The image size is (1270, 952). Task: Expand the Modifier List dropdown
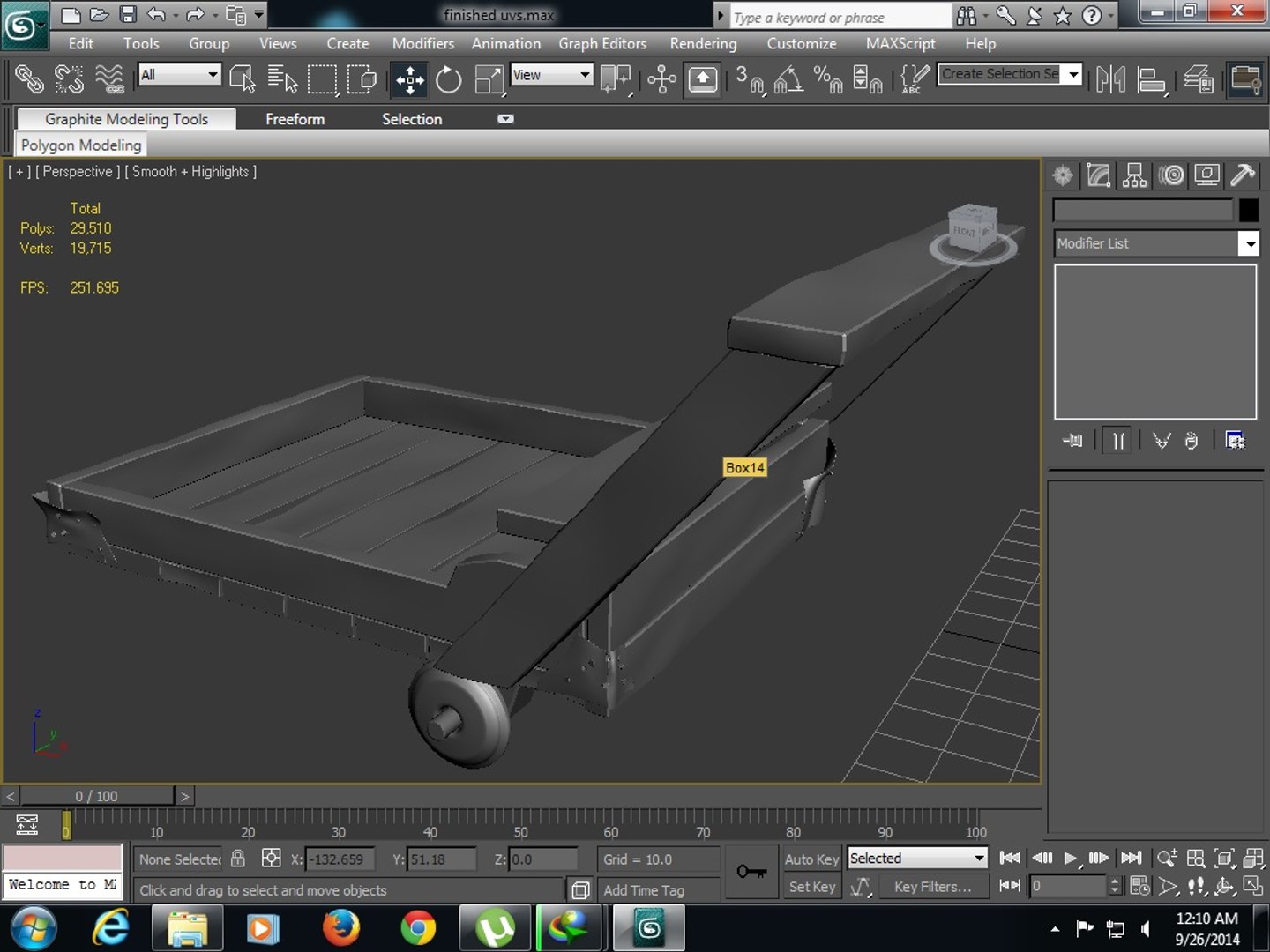tap(1156, 243)
